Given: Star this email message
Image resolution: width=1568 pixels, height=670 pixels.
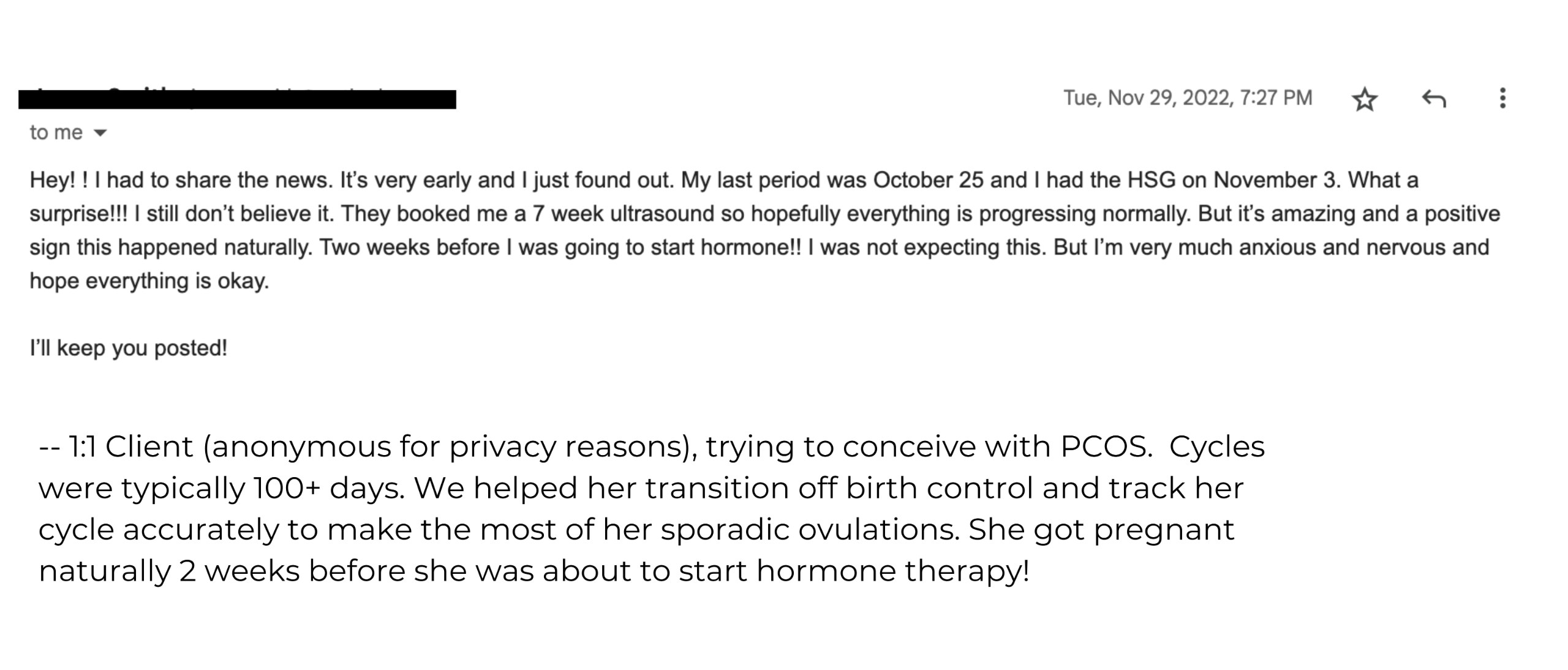Looking at the screenshot, I should click(x=1364, y=99).
